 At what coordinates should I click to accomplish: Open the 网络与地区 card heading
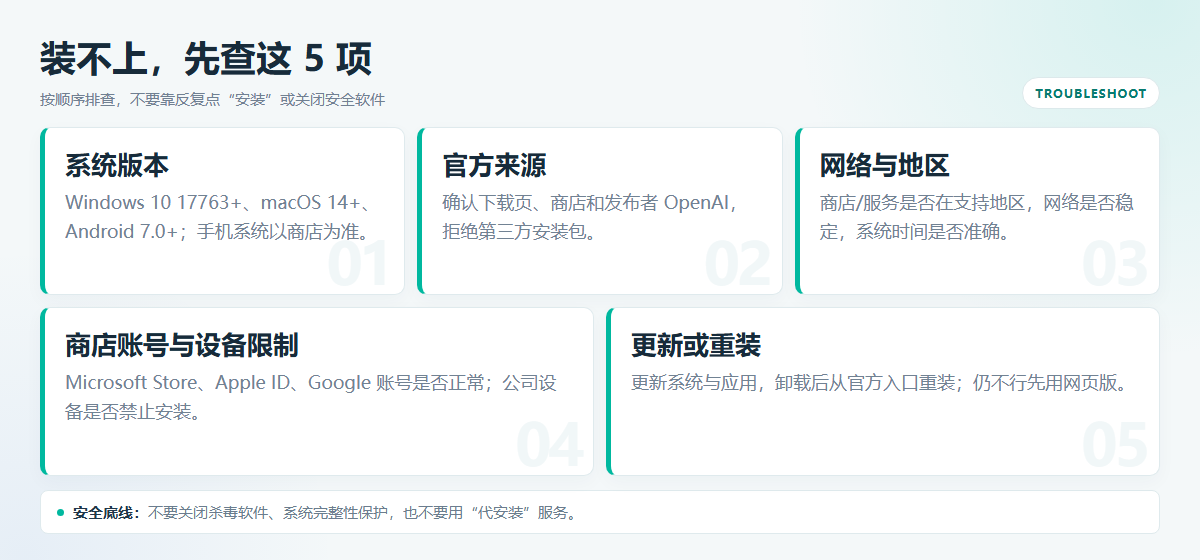pyautogui.click(x=884, y=165)
